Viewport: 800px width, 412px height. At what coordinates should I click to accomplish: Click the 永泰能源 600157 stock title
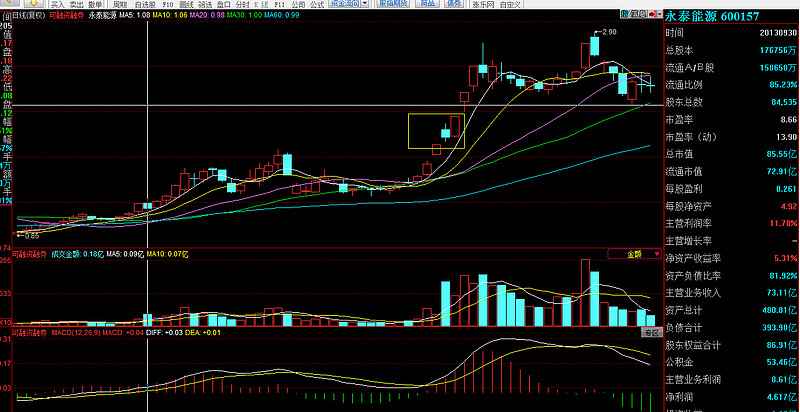point(713,17)
